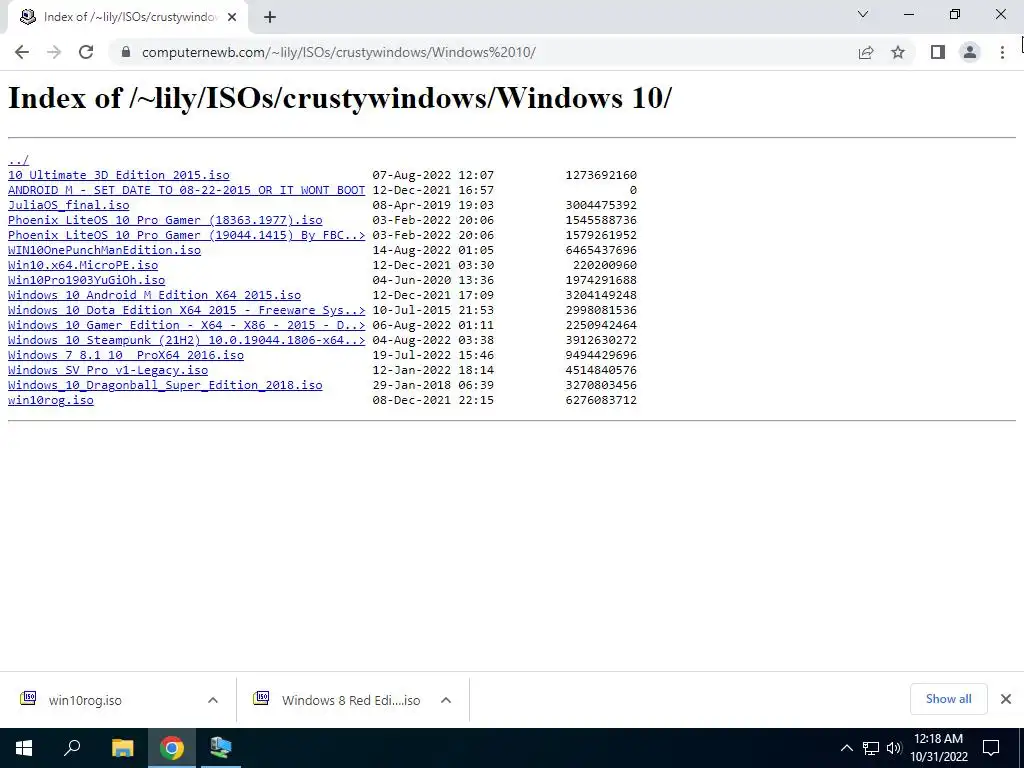This screenshot has width=1024, height=768.
Task: Close the Index of ~lily tab
Action: coord(232,18)
